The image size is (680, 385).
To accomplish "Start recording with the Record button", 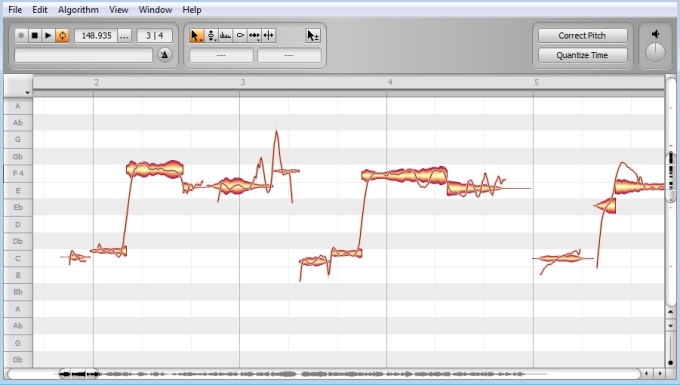I will 21,36.
